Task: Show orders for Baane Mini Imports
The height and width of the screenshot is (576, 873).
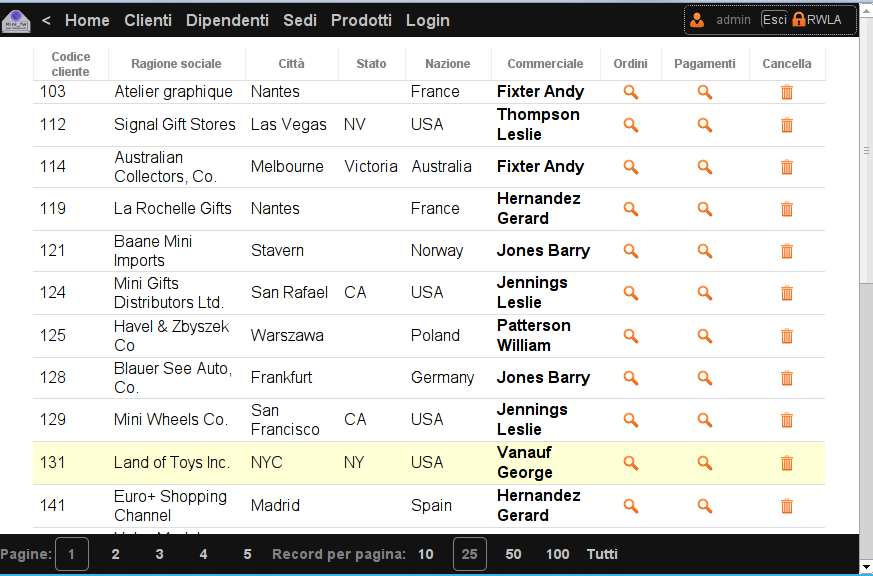Action: click(x=631, y=251)
